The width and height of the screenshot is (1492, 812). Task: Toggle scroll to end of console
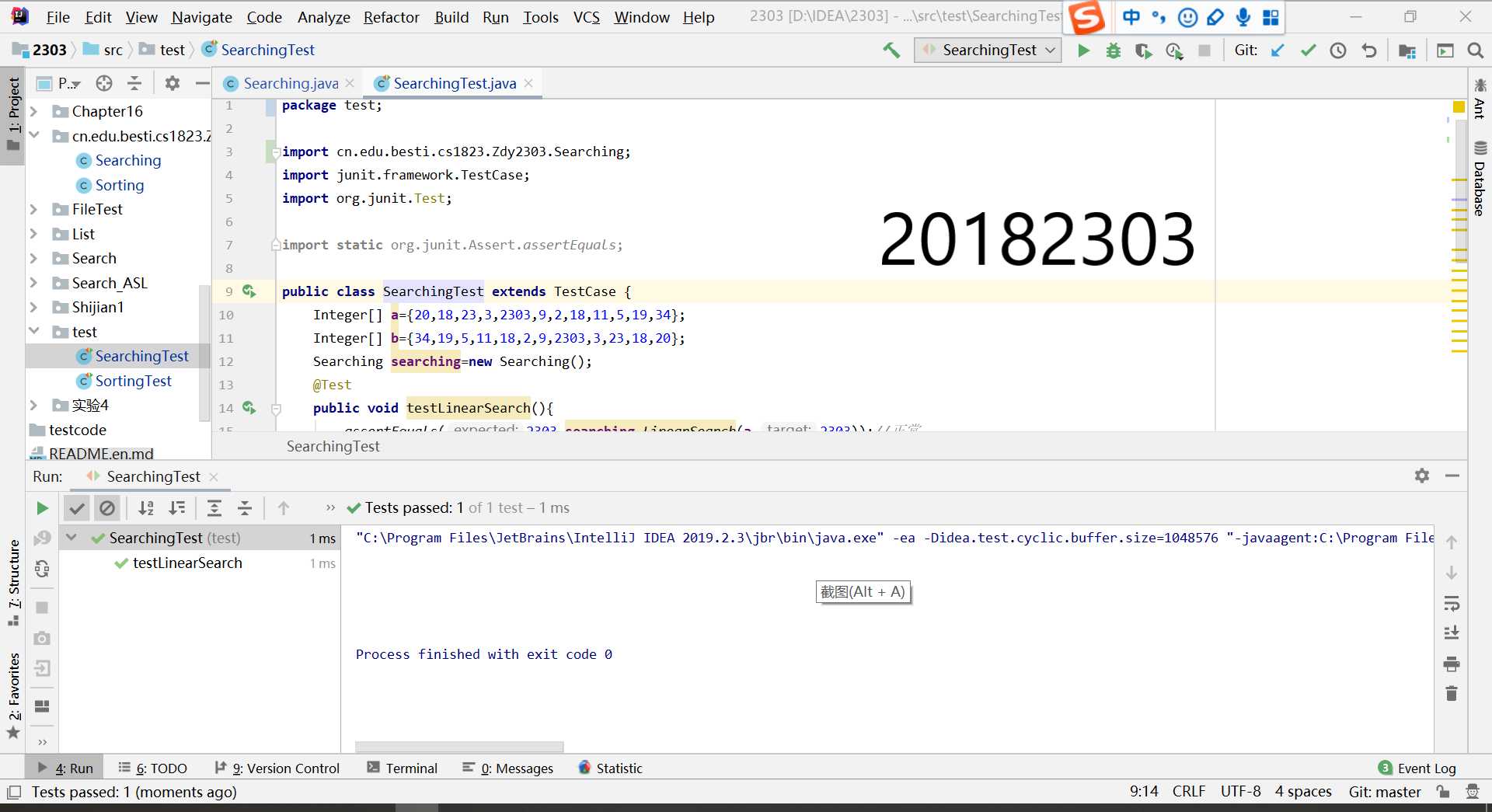(x=1452, y=633)
